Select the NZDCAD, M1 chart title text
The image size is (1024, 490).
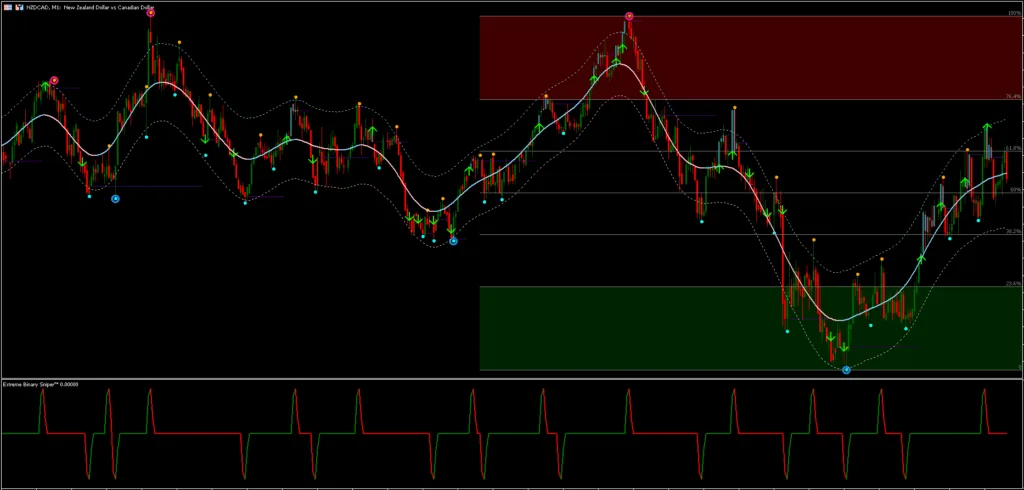(91, 7)
